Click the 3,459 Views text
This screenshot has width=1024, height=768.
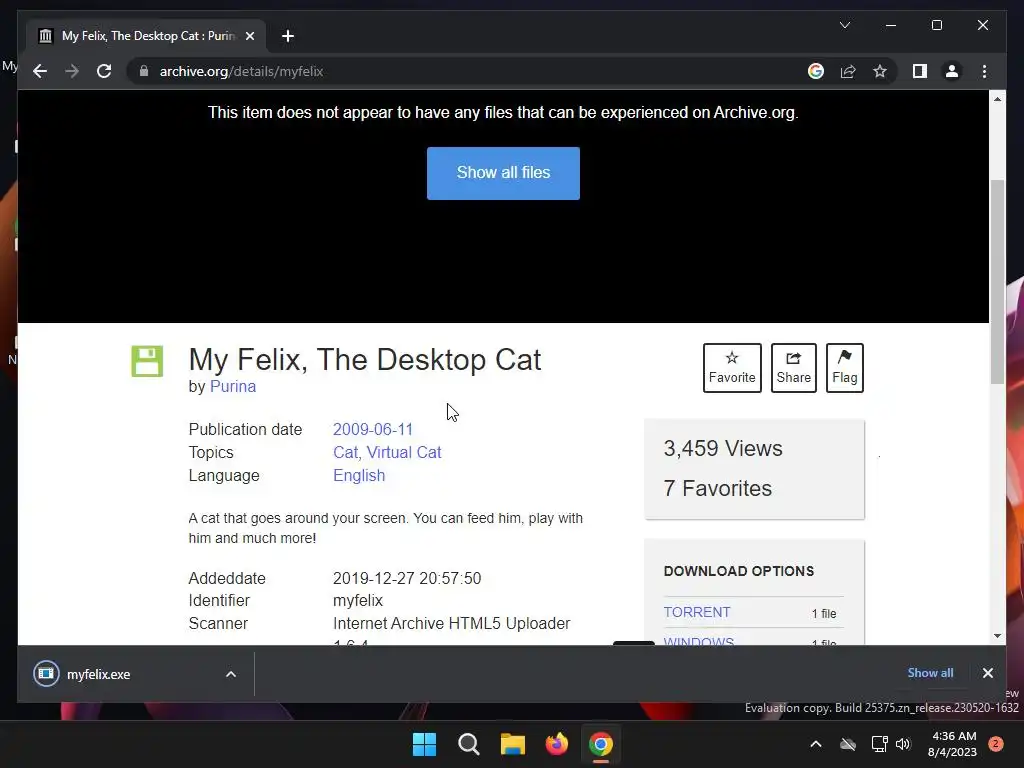[723, 449]
